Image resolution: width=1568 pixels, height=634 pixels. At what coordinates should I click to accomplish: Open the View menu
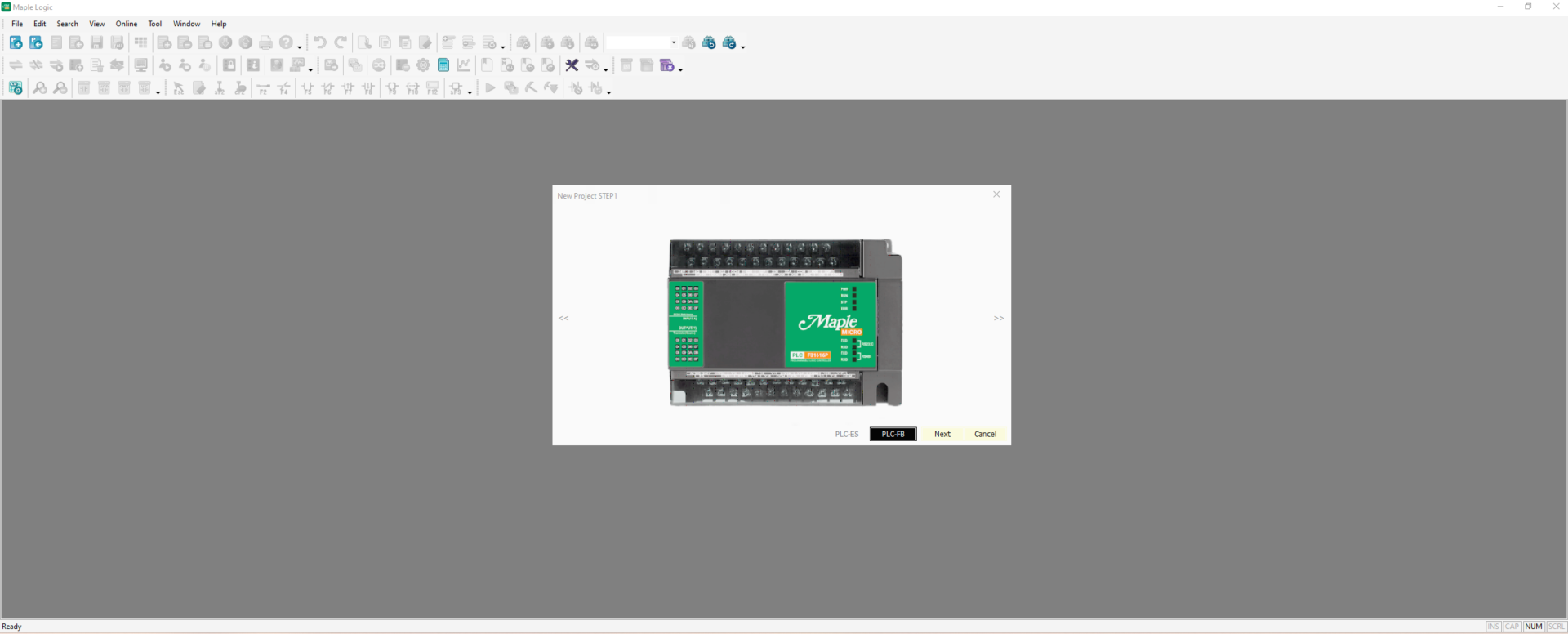click(97, 24)
